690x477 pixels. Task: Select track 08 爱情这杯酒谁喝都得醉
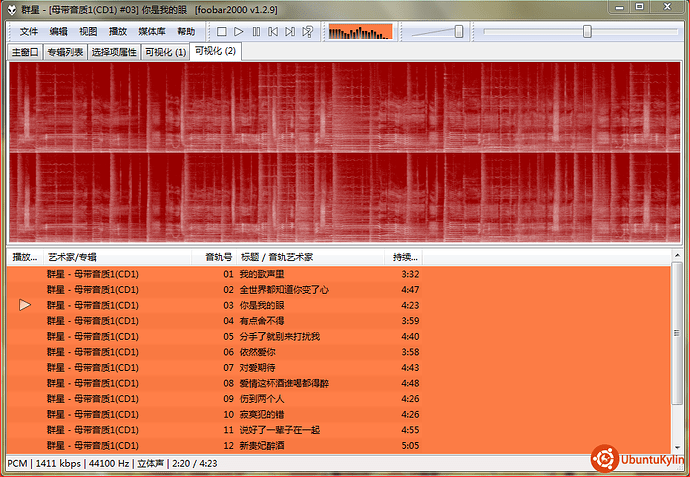(338, 383)
